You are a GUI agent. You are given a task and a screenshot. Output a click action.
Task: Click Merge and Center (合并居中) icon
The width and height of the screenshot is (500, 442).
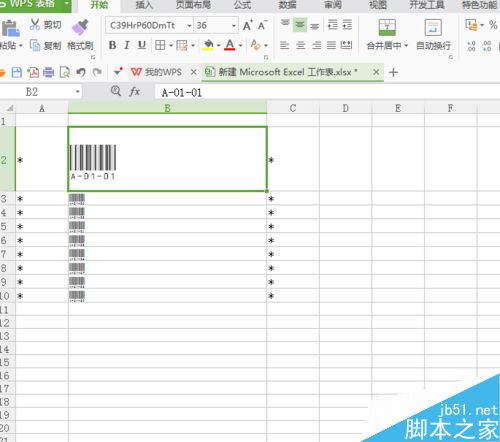click(387, 27)
